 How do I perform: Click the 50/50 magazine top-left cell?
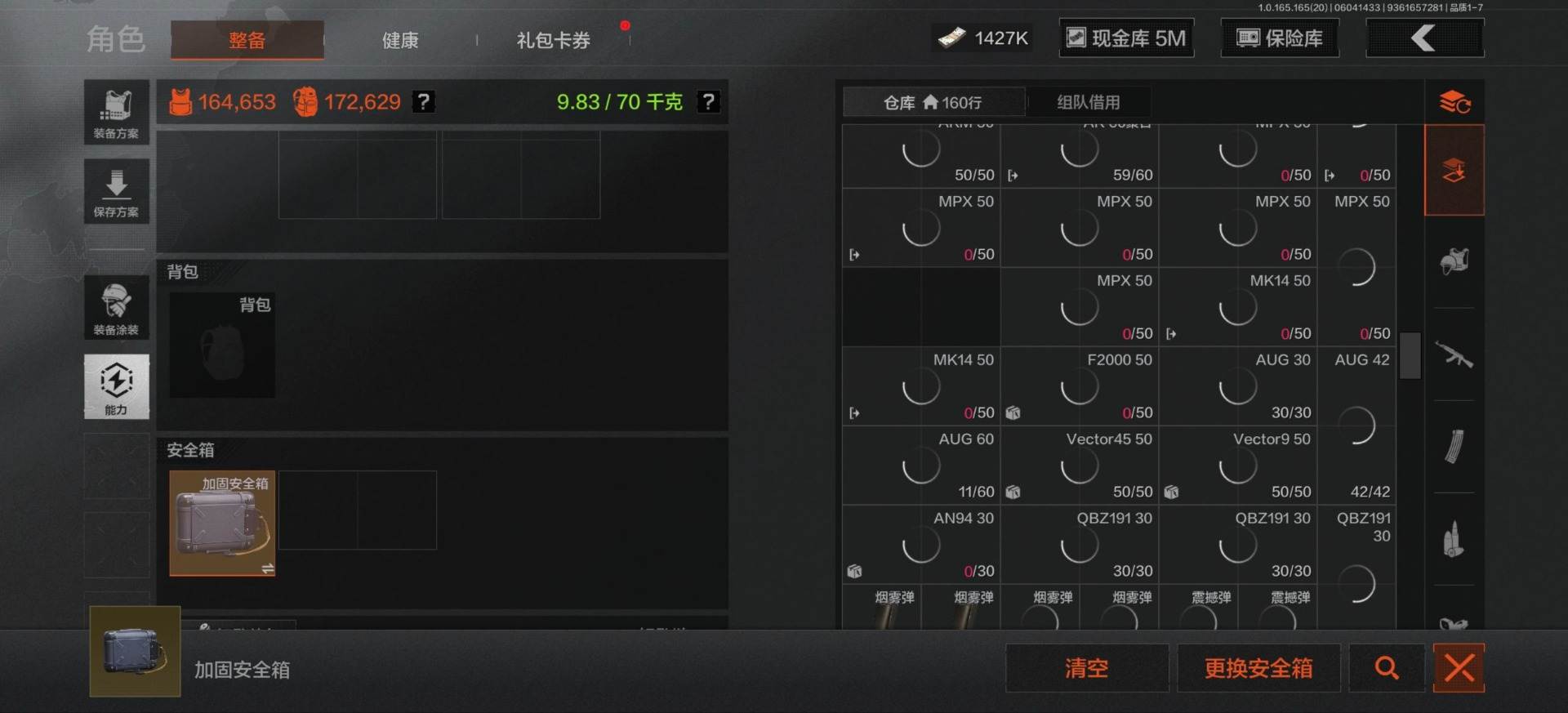click(x=921, y=155)
